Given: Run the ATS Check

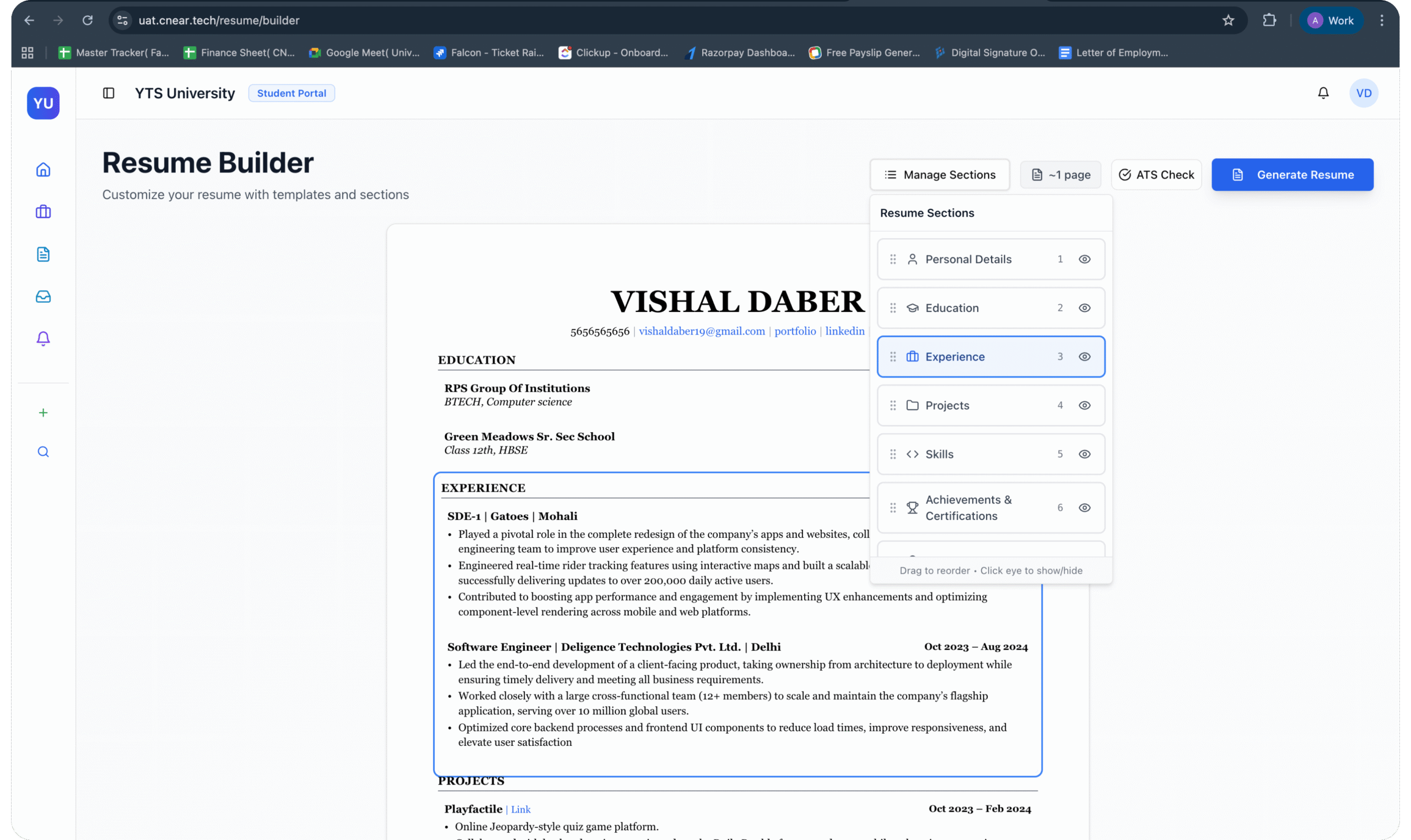Looking at the screenshot, I should click(1156, 175).
